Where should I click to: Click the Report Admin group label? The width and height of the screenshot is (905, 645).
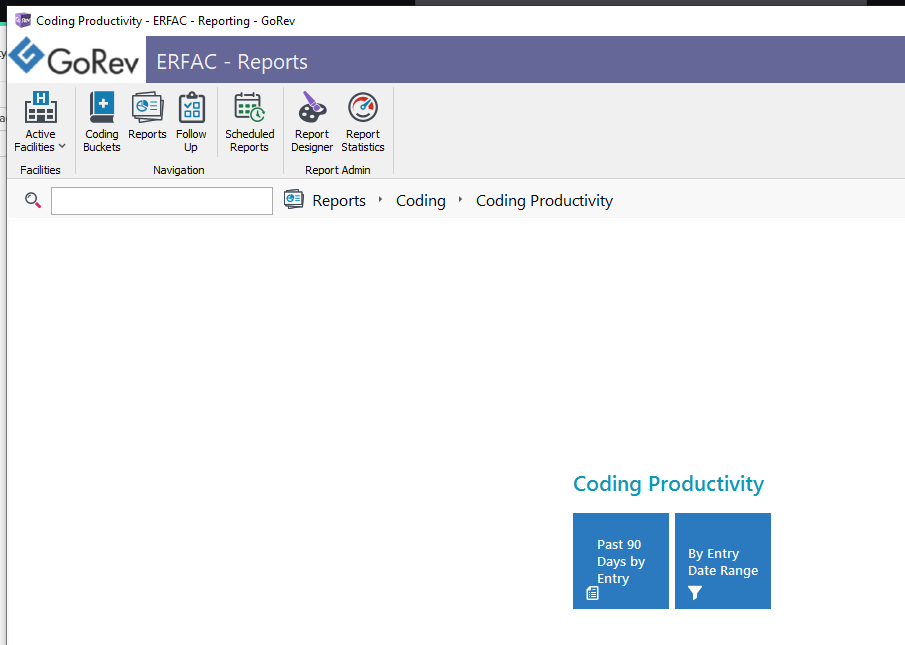[x=338, y=170]
